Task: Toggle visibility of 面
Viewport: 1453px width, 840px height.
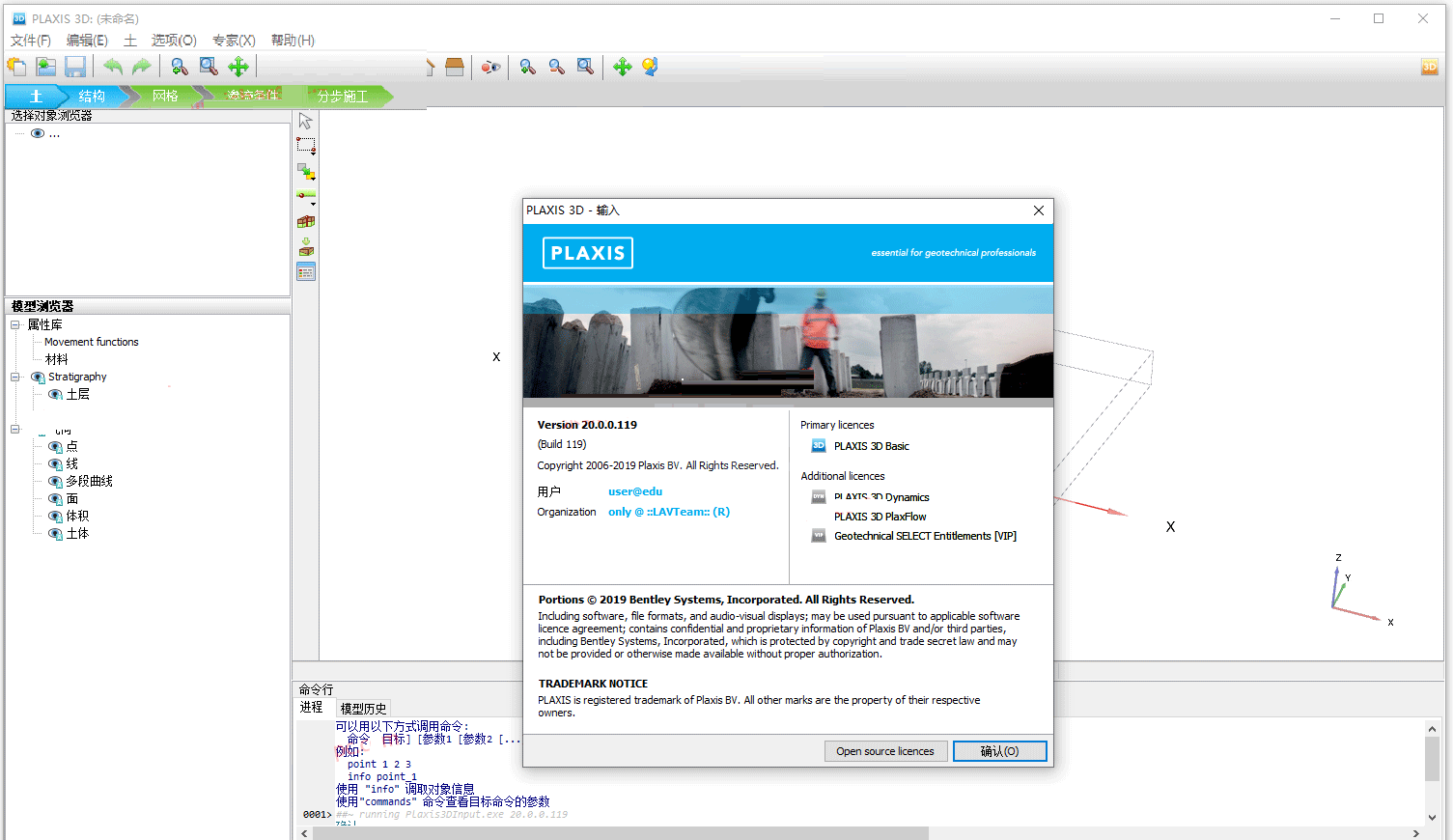Action: 55,498
